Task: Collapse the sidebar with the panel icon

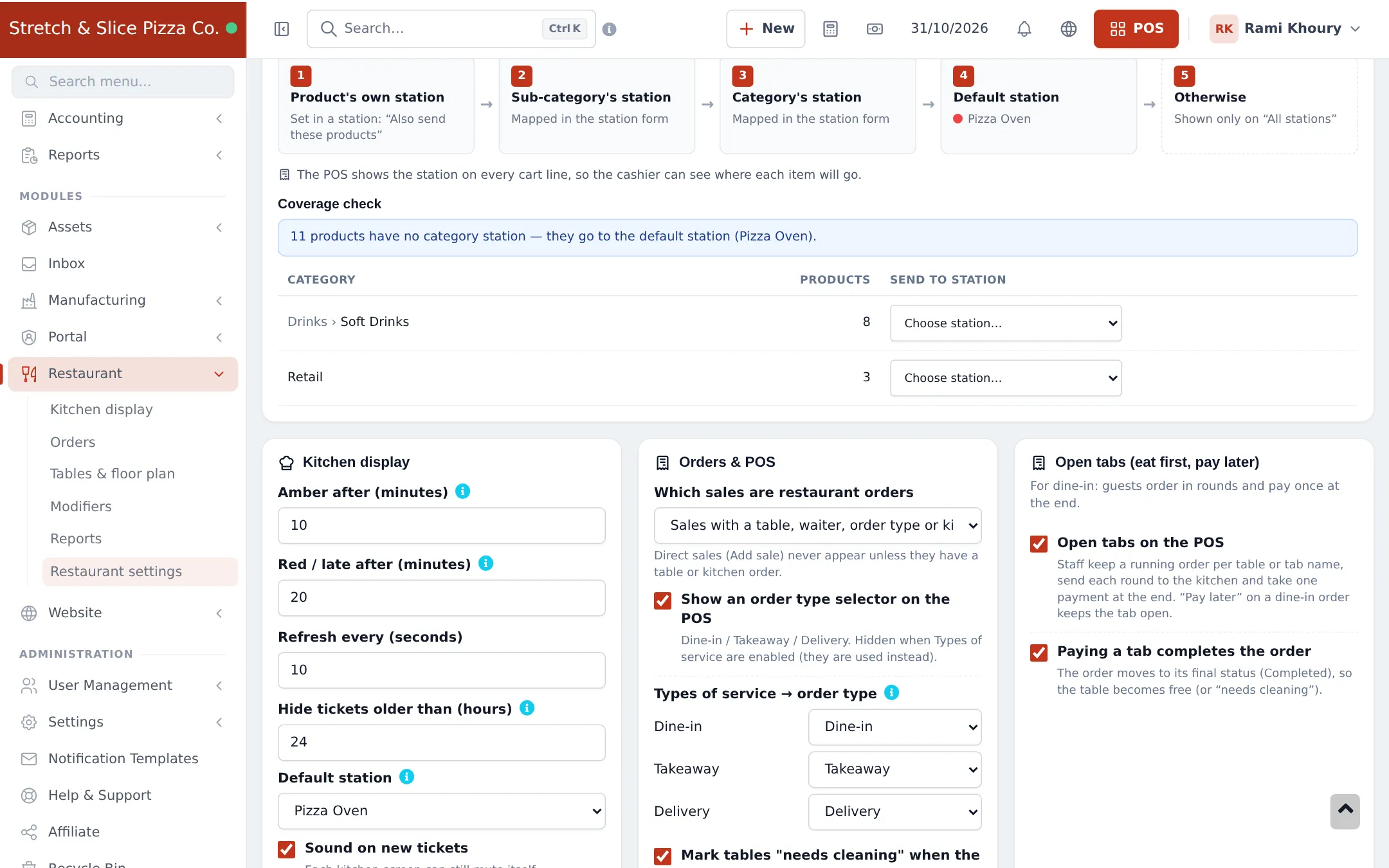Action: (x=282, y=29)
